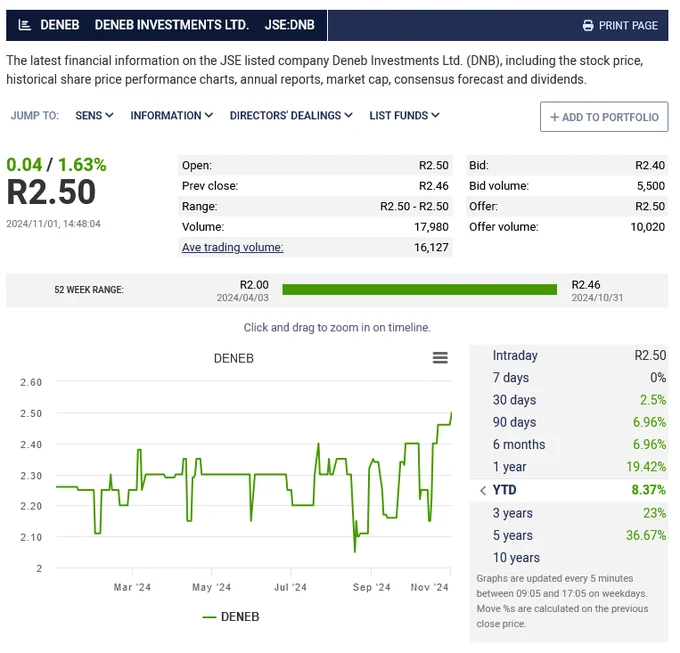The image size is (680, 653).
Task: Click the chart icon beside DENEB header
Action: coord(25,25)
